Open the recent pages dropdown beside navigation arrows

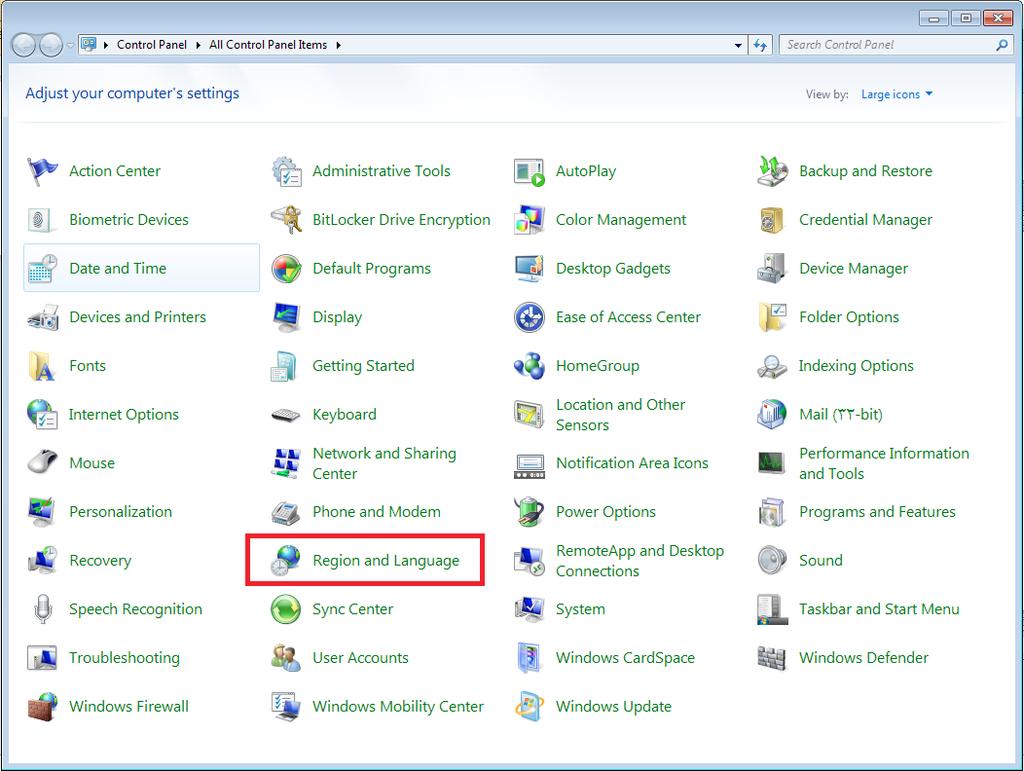[70, 46]
